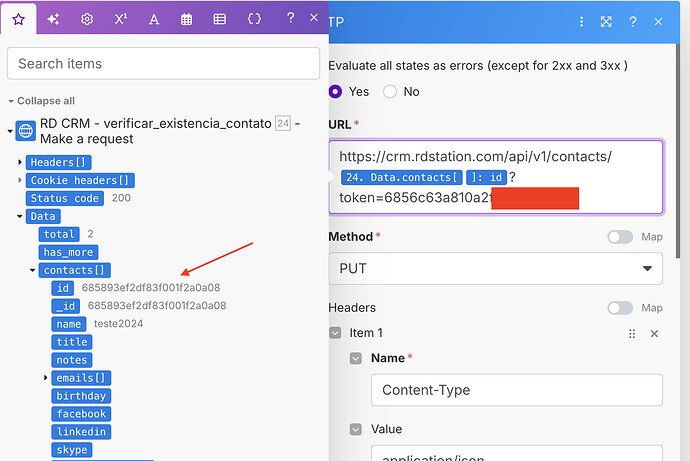Image resolution: width=690 pixels, height=461 pixels.
Task: Select the Cookie headers[] pill
Action: coord(80,180)
